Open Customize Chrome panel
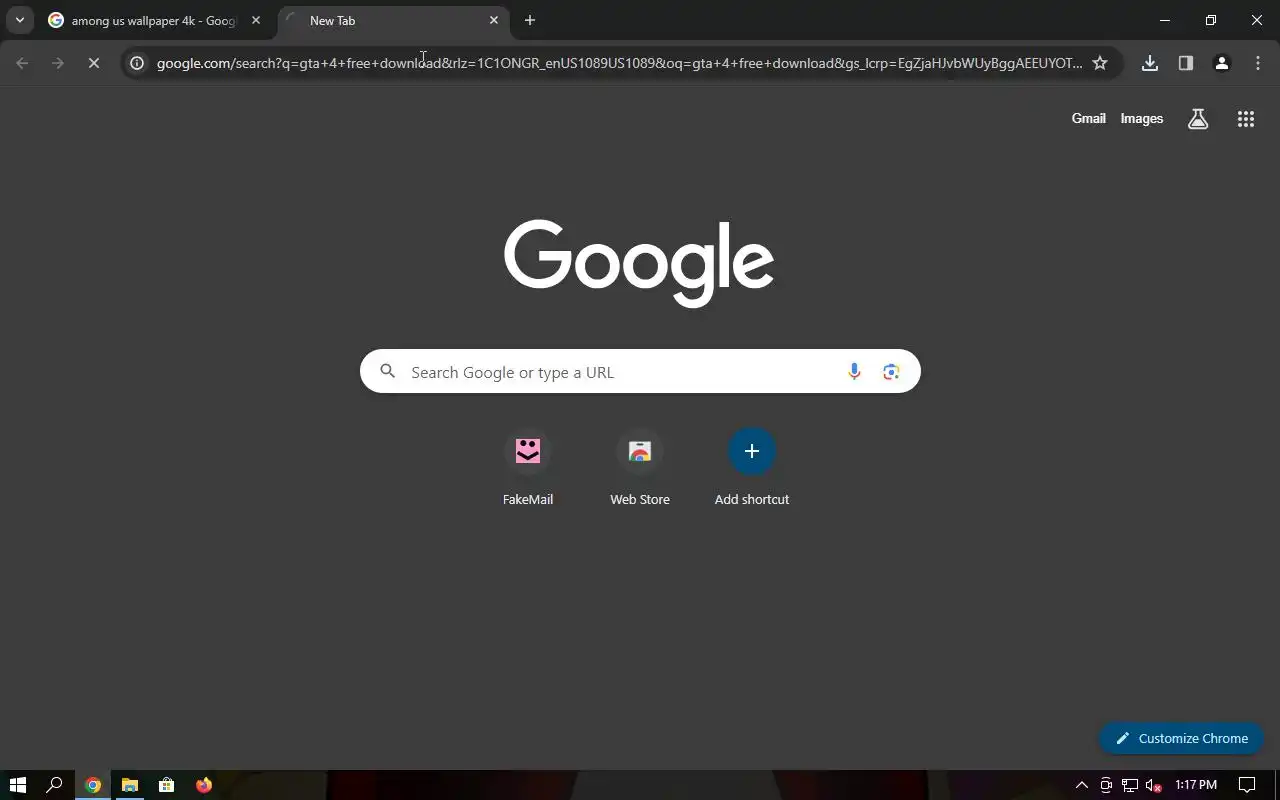Viewport: 1280px width, 800px height. point(1182,738)
